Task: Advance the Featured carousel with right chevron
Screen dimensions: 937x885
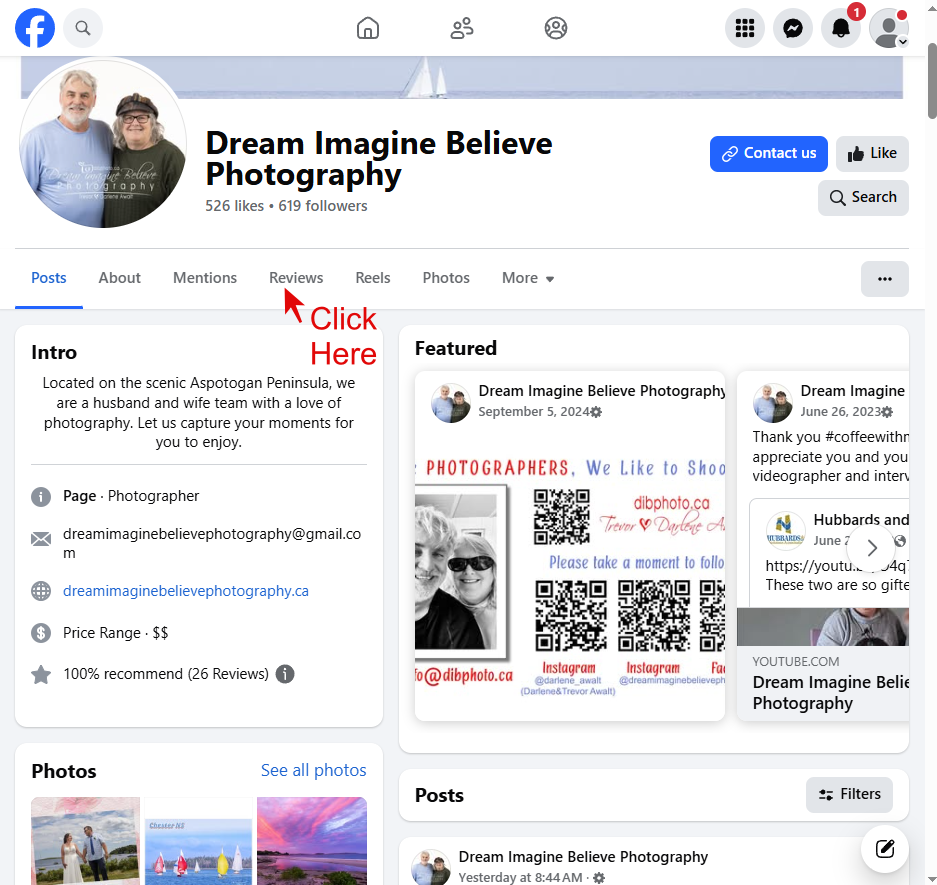Action: pos(872,548)
